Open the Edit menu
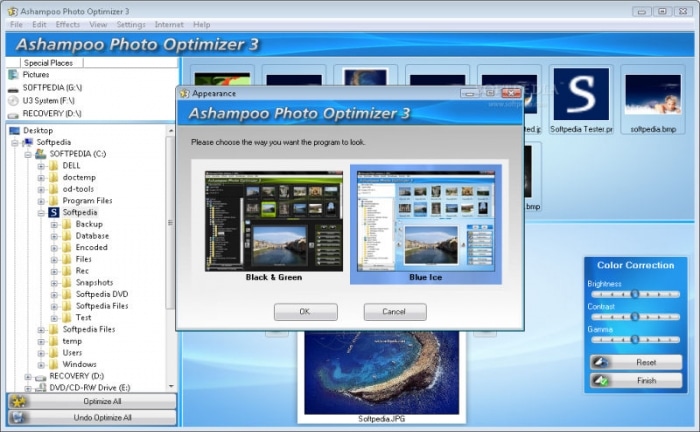The image size is (700, 432). pyautogui.click(x=39, y=25)
